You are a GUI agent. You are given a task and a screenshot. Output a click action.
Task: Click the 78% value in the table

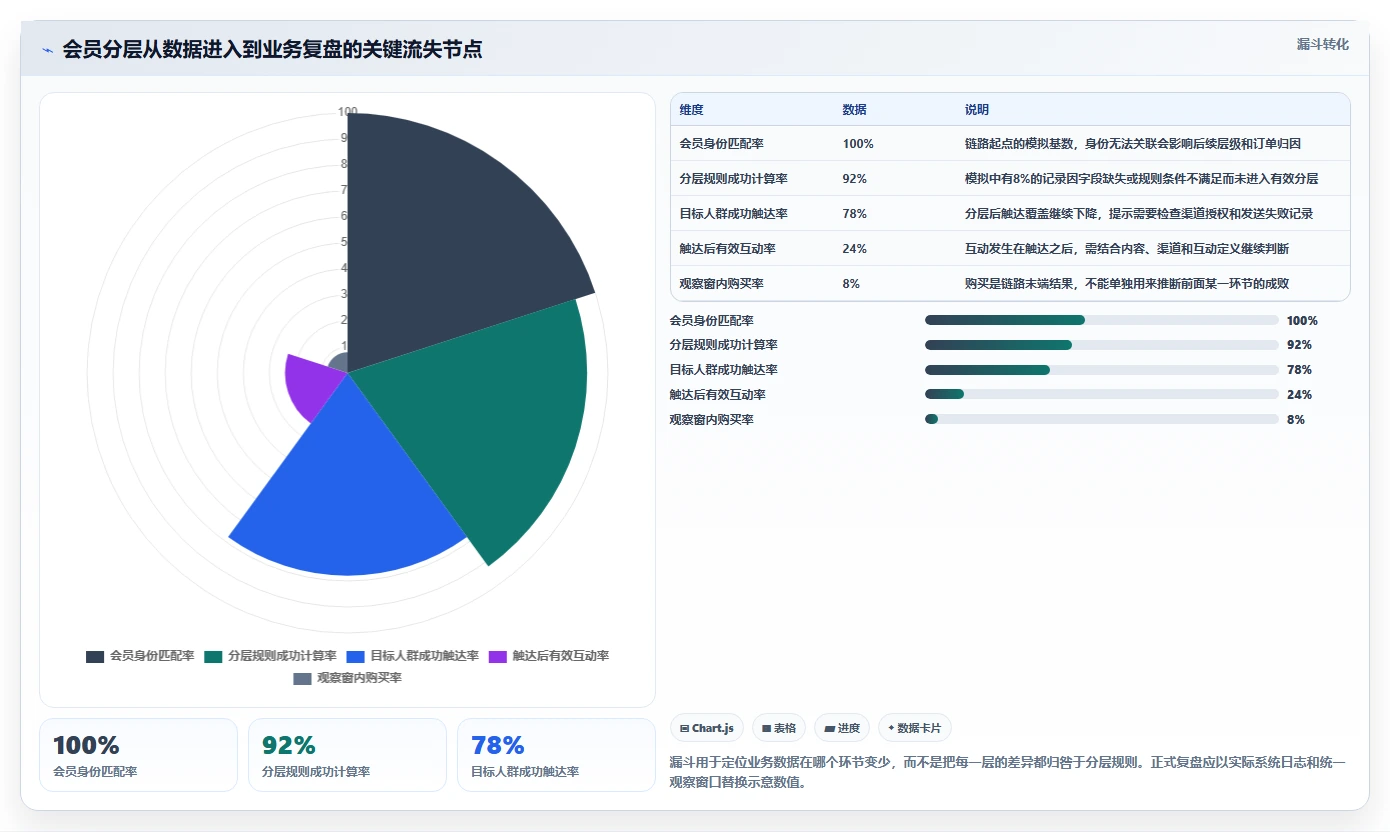click(855, 214)
